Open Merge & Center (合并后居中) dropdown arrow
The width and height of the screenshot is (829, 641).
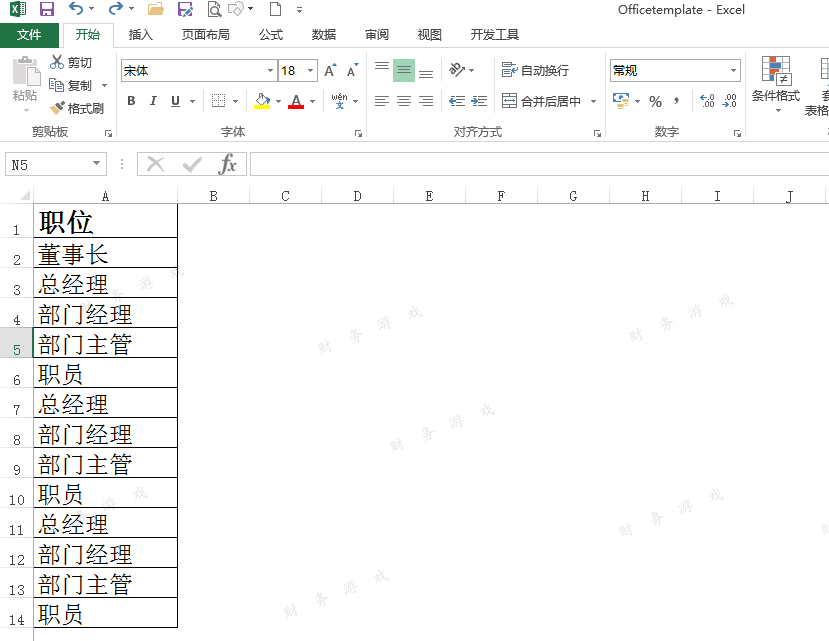pos(594,101)
